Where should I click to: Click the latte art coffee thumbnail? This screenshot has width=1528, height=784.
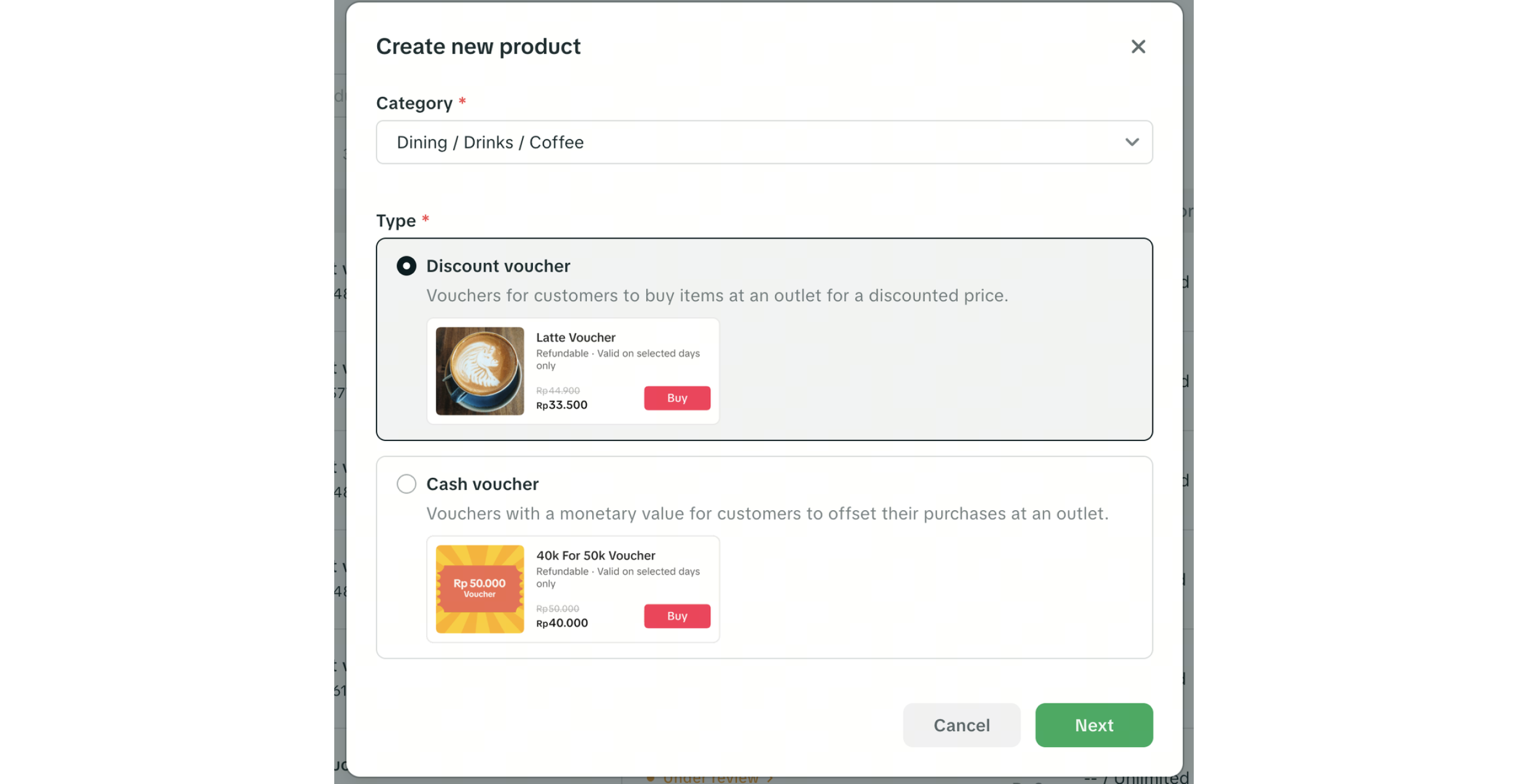coord(480,371)
